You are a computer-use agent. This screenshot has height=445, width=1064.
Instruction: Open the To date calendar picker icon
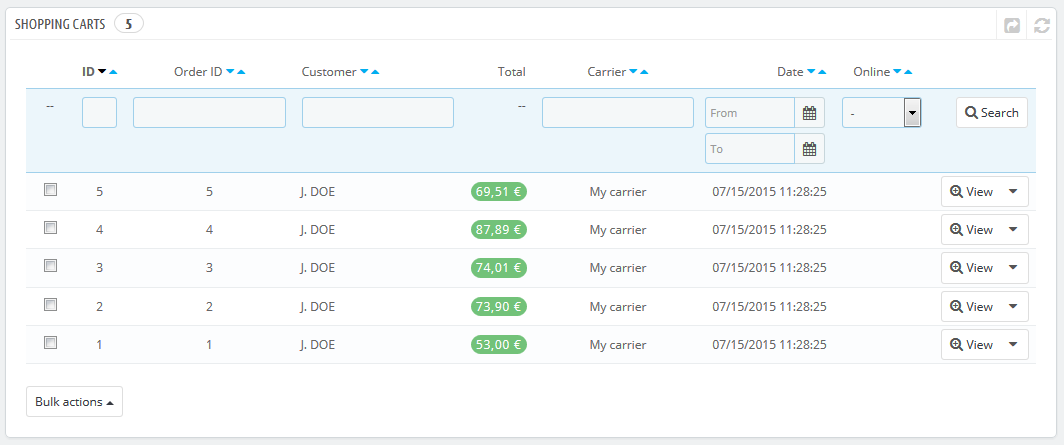click(x=810, y=149)
